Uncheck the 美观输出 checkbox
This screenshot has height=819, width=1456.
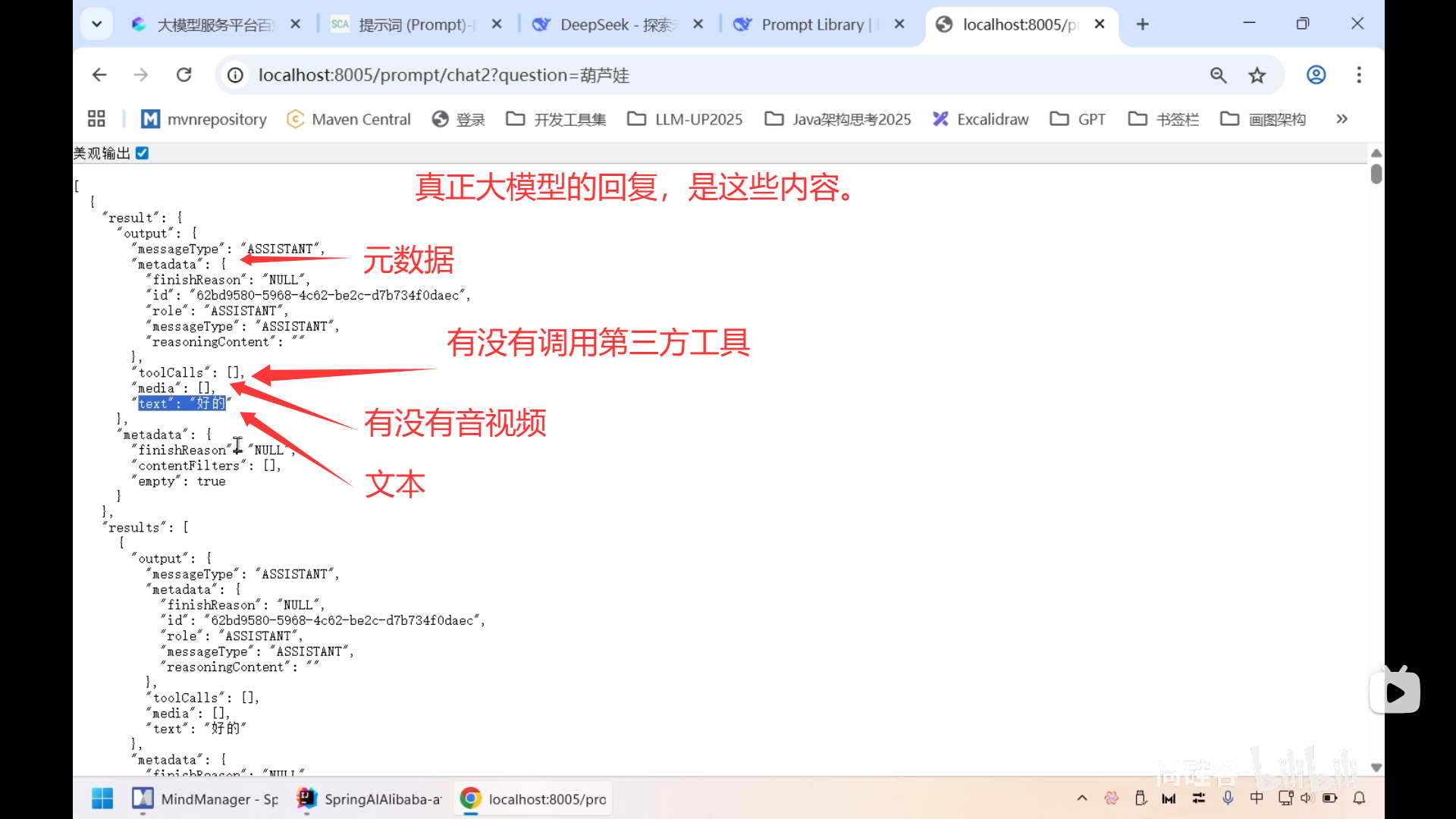[x=143, y=152]
